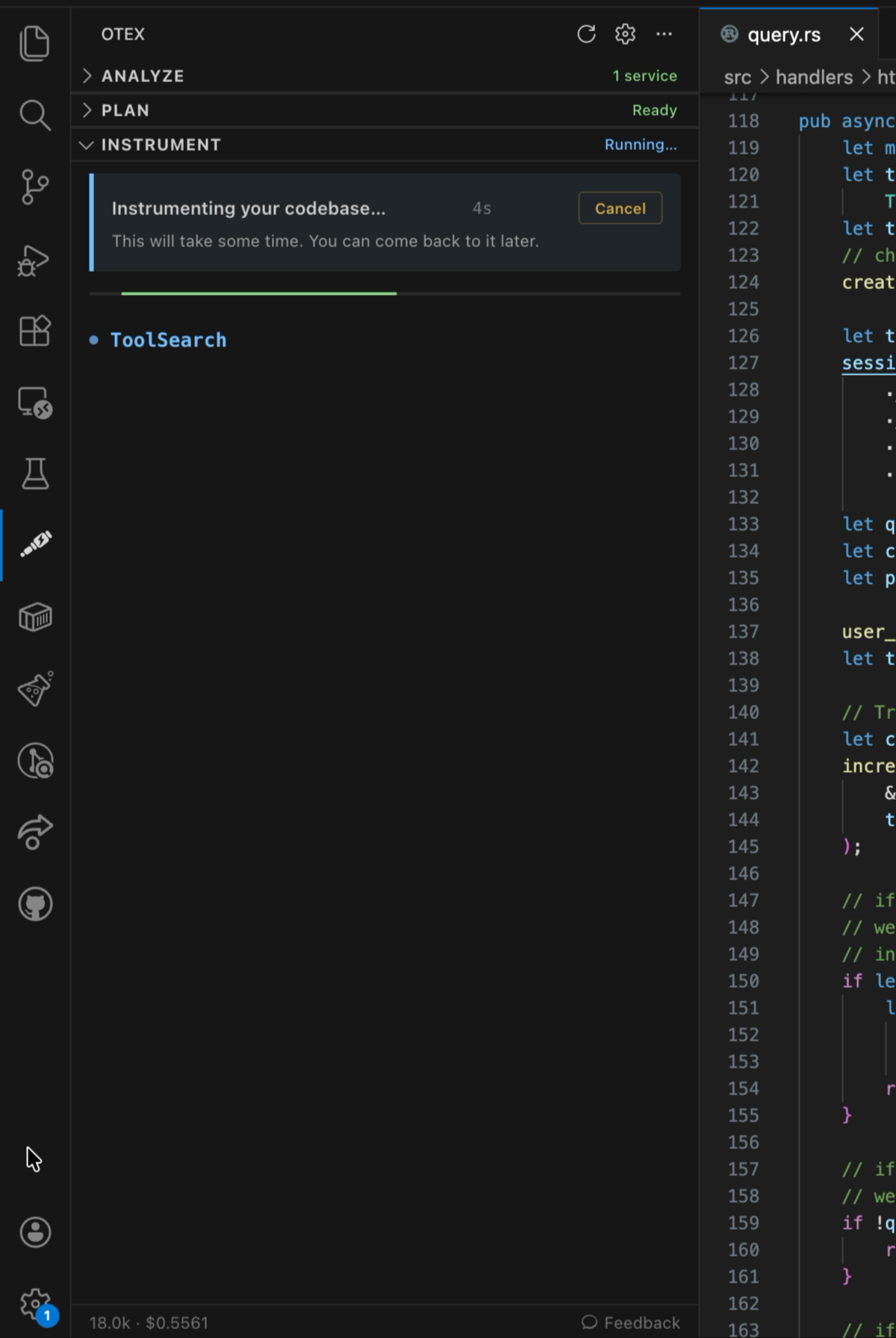896x1338 pixels.
Task: Open the Containers view icon
Action: click(x=34, y=617)
